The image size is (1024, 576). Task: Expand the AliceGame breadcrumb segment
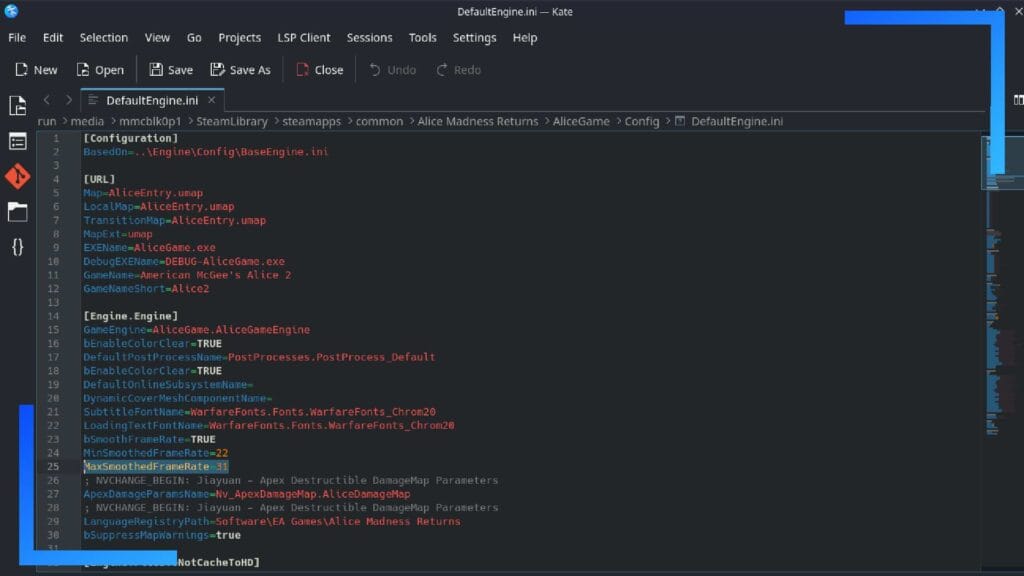(x=581, y=121)
